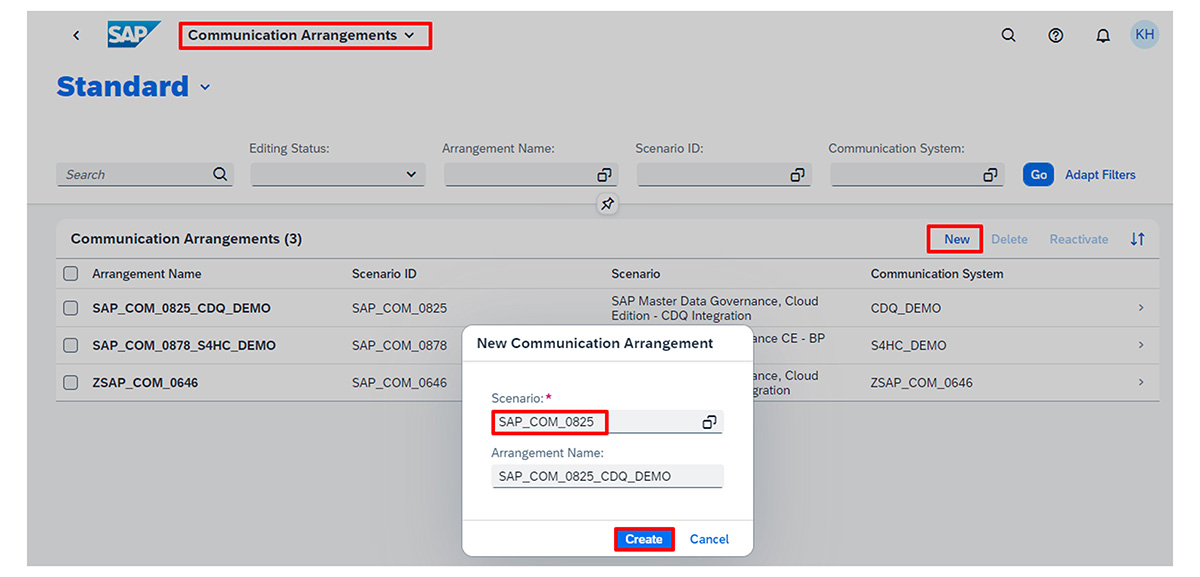1200x577 pixels.
Task: Open value help for Communication System filter
Action: click(990, 175)
